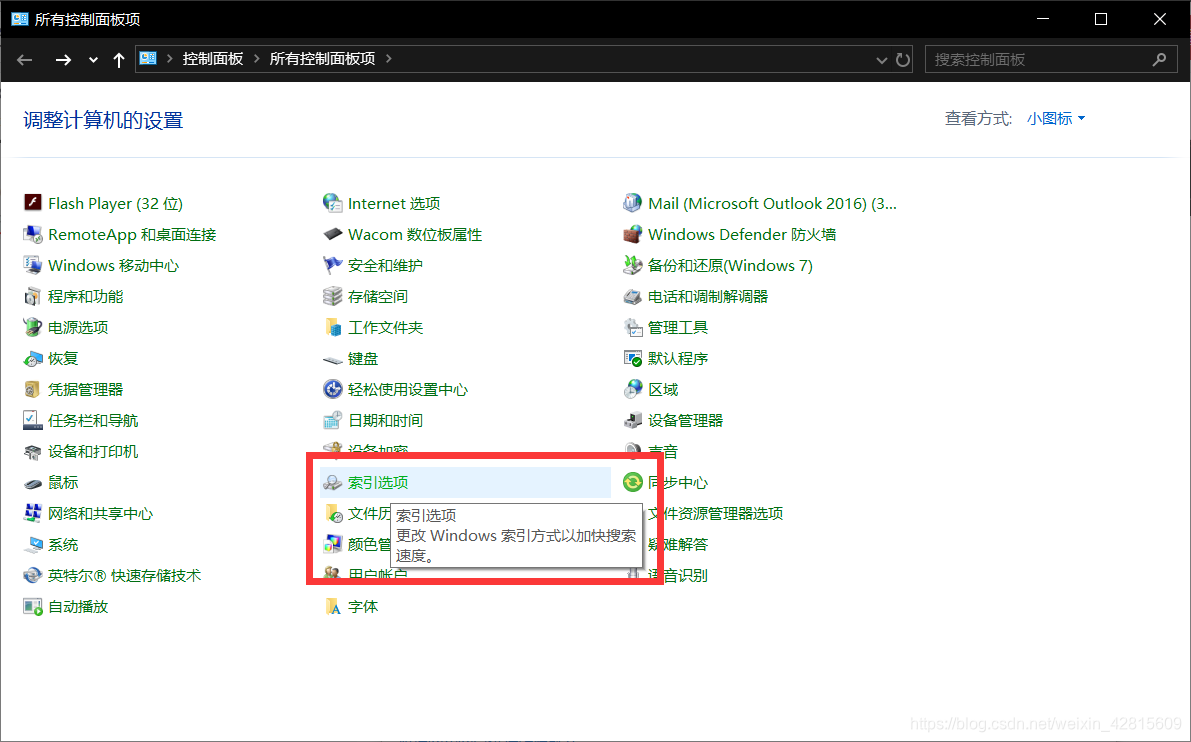This screenshot has width=1191, height=742.
Task: Click the 存储空间 drives icon
Action: tap(332, 296)
